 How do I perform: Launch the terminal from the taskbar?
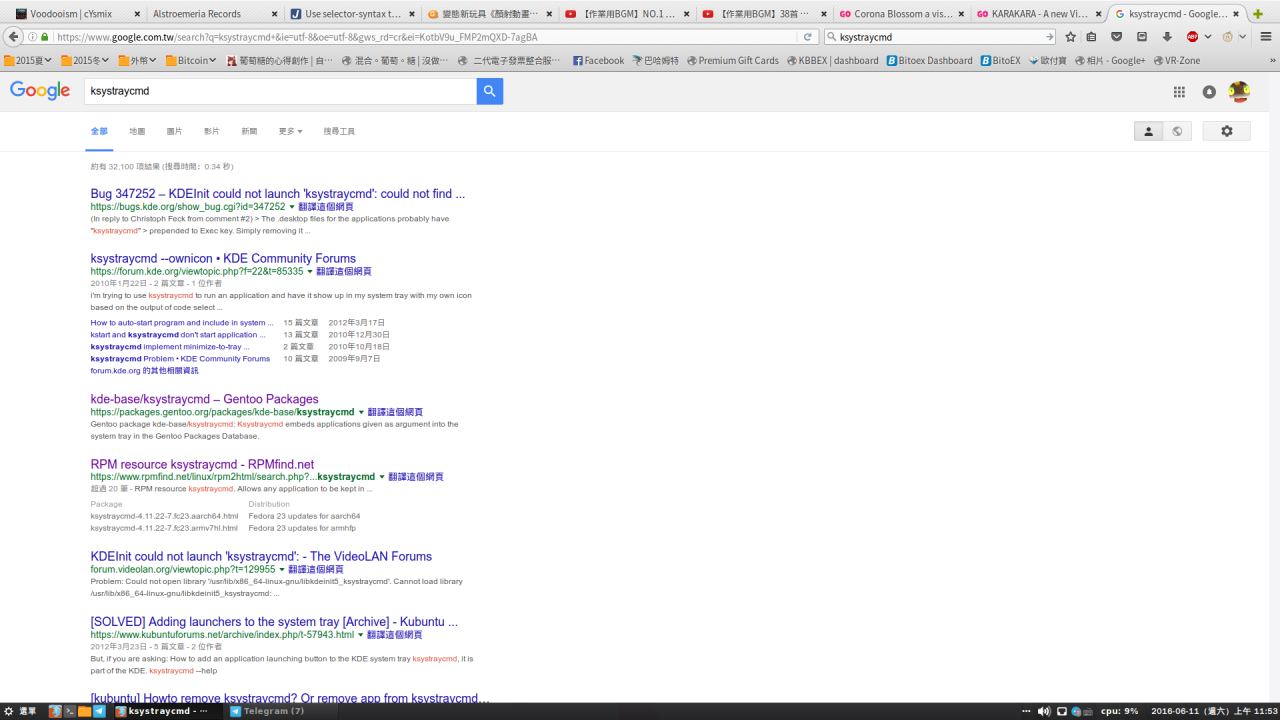pyautogui.click(x=70, y=711)
